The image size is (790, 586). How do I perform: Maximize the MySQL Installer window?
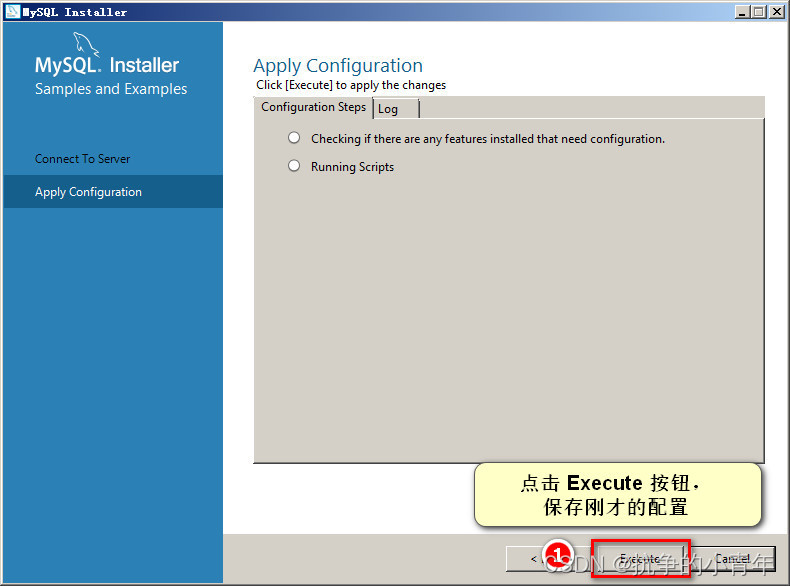point(758,12)
